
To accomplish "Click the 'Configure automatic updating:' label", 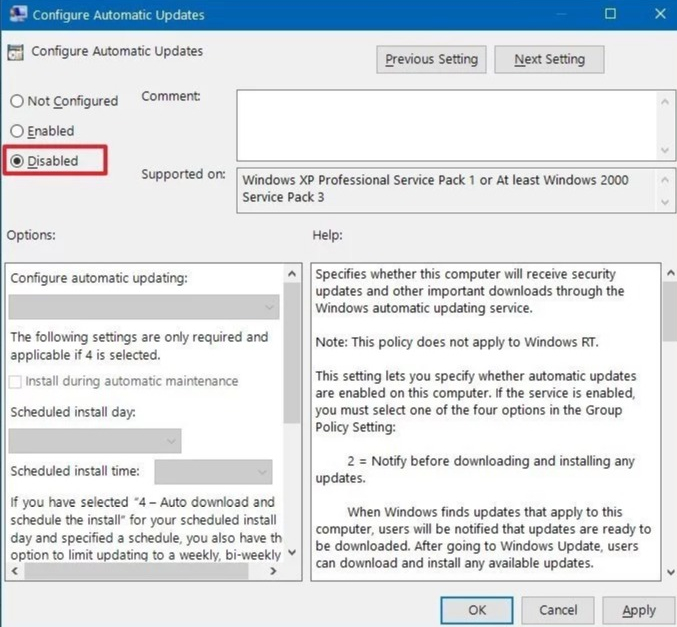I will (x=99, y=278).
